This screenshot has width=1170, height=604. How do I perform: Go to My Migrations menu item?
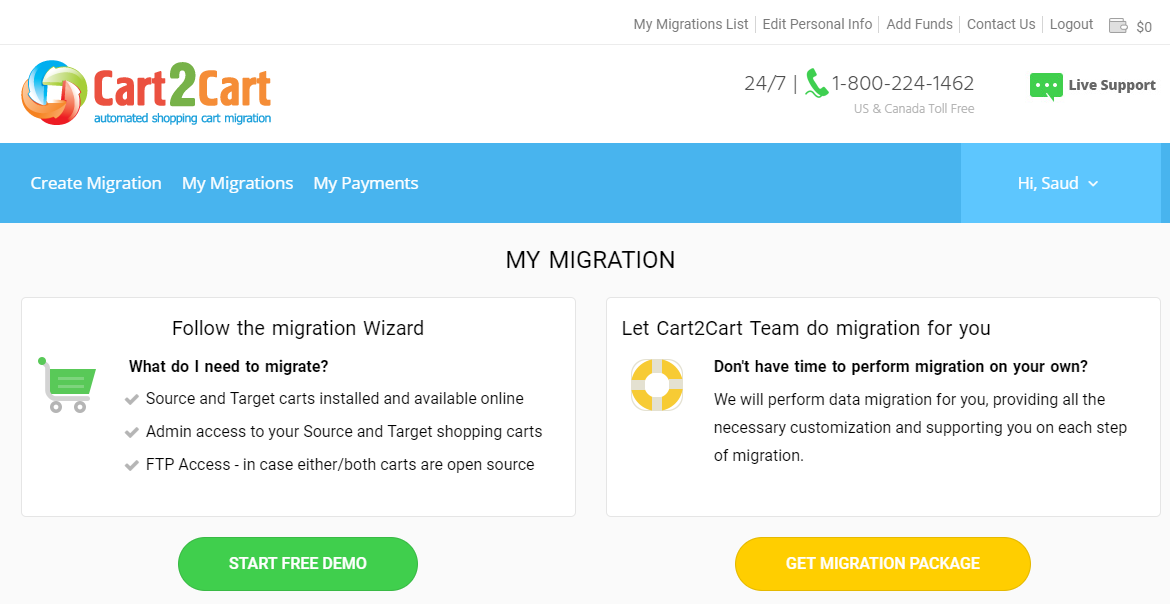237,183
